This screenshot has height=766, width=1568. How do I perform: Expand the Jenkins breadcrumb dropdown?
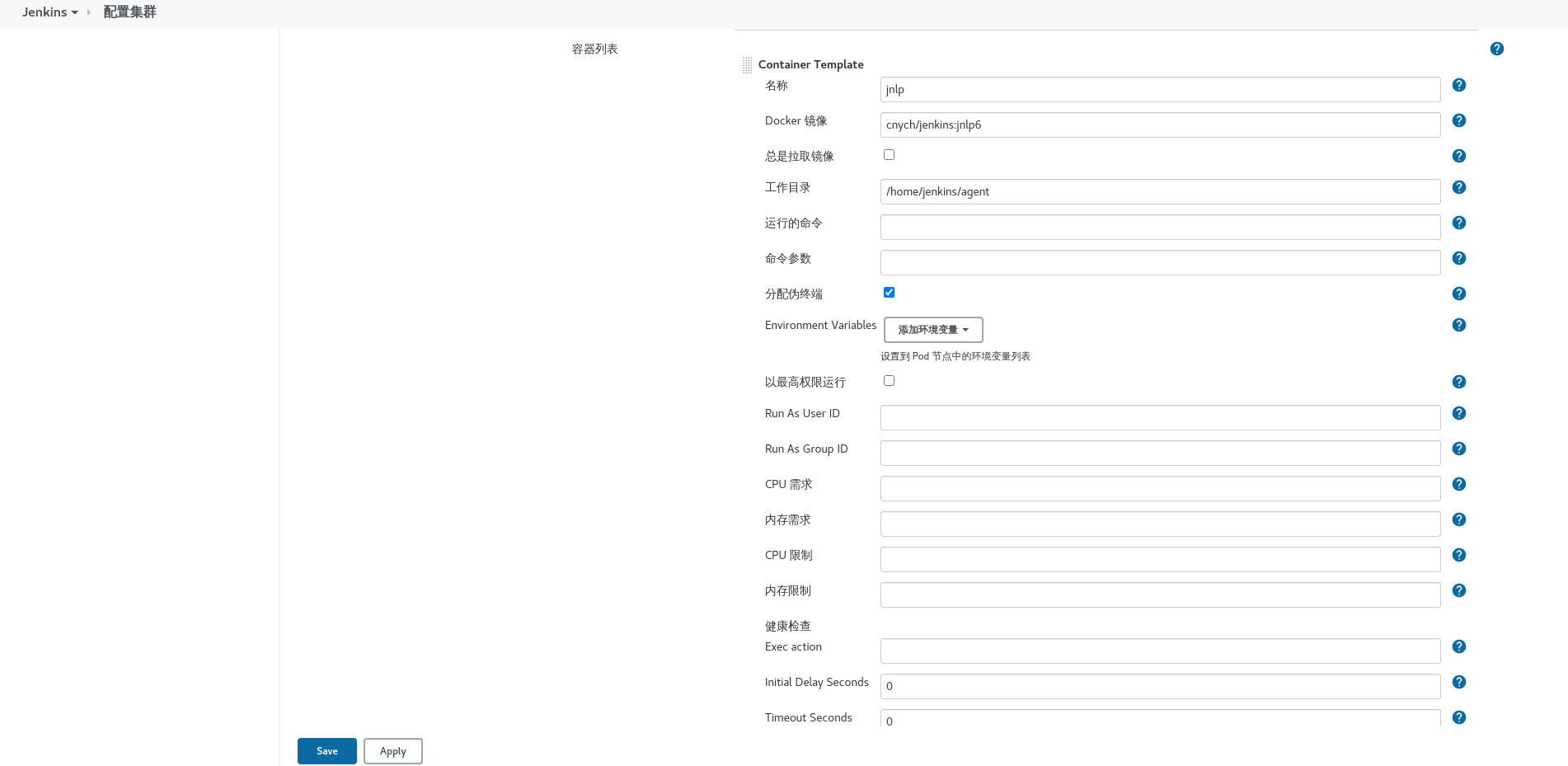[76, 12]
